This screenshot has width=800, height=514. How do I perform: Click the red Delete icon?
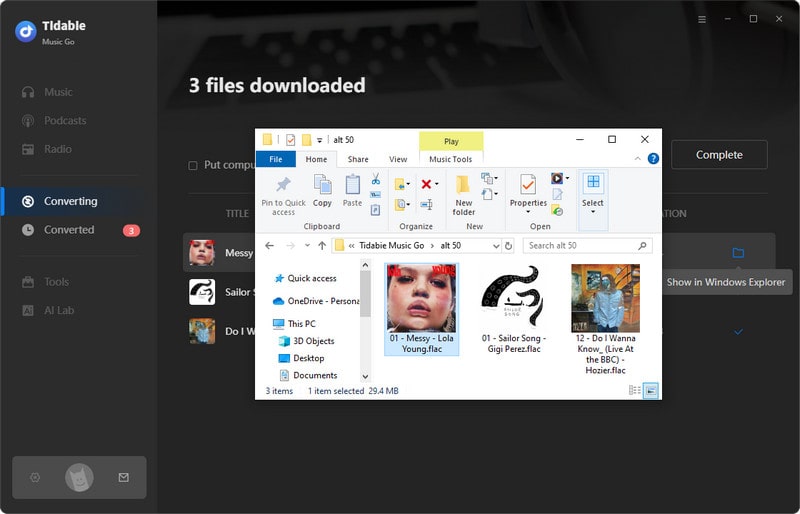click(427, 184)
